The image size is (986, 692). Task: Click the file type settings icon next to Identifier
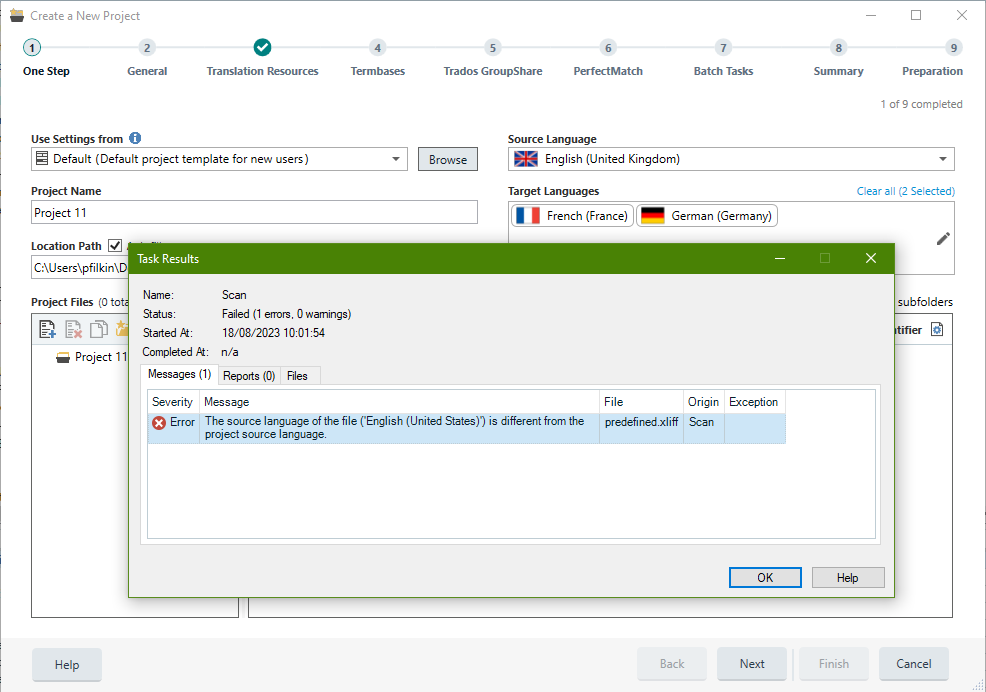point(937,330)
